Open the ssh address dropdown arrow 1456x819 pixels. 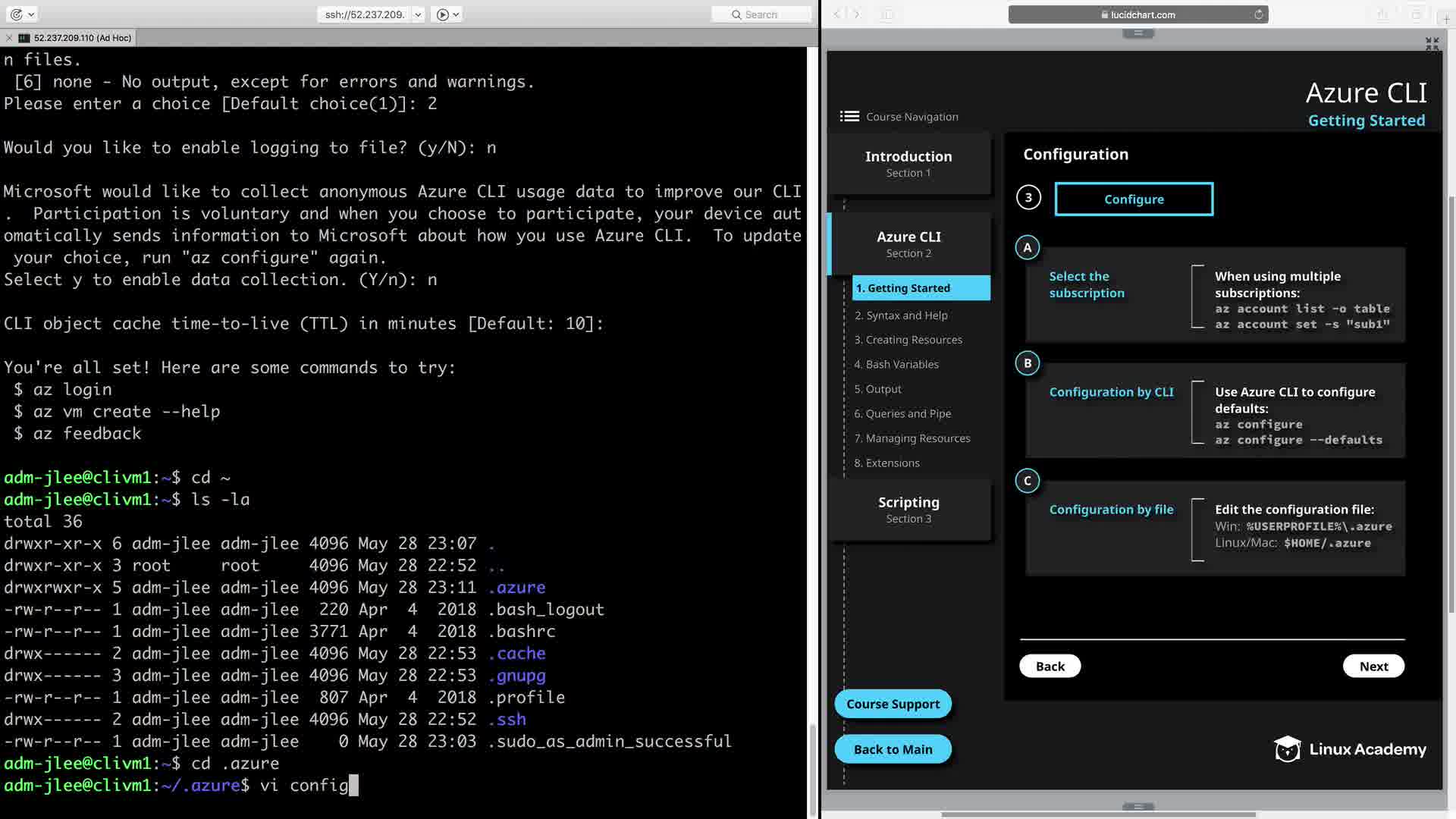tap(418, 14)
